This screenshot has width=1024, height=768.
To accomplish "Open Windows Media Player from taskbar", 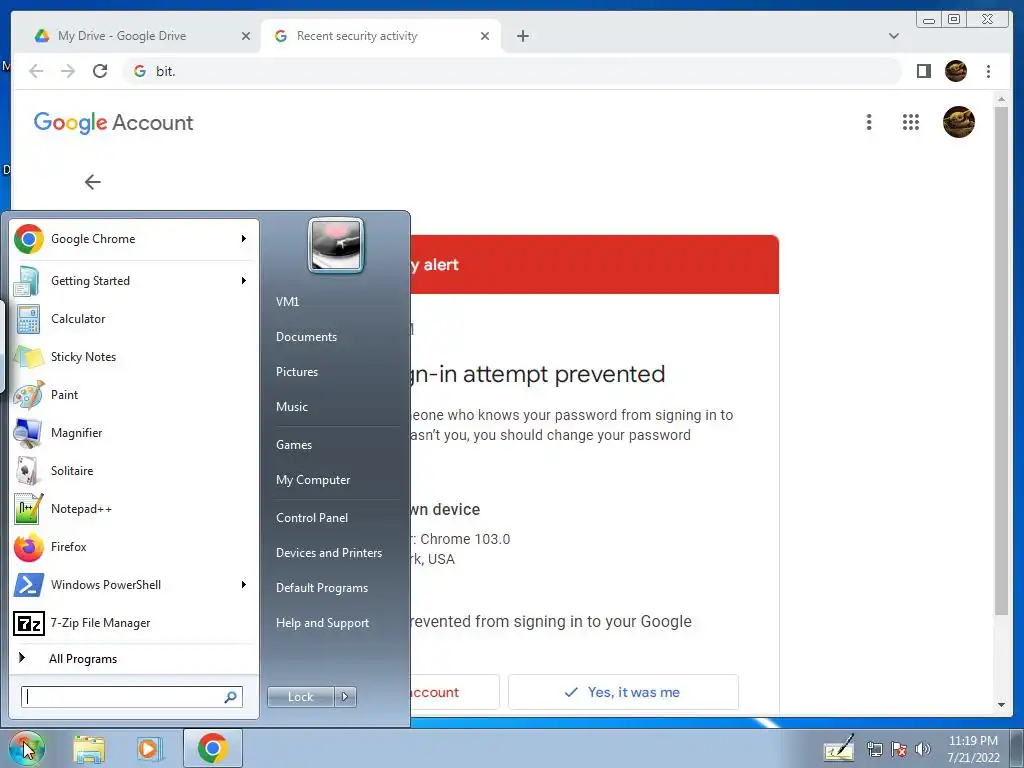I will (x=149, y=748).
